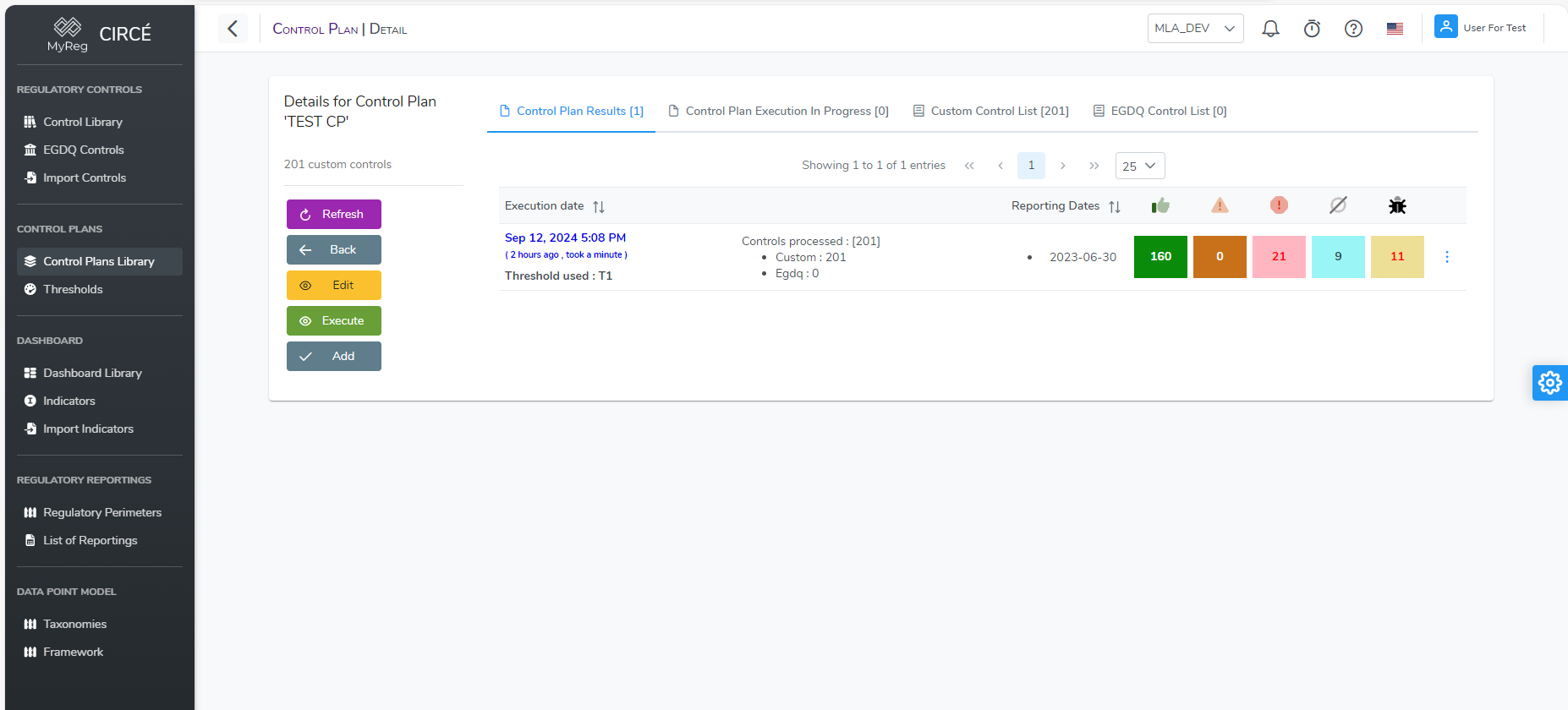The image size is (1568, 710).
Task: Click the black bug column icon
Action: point(1397,205)
